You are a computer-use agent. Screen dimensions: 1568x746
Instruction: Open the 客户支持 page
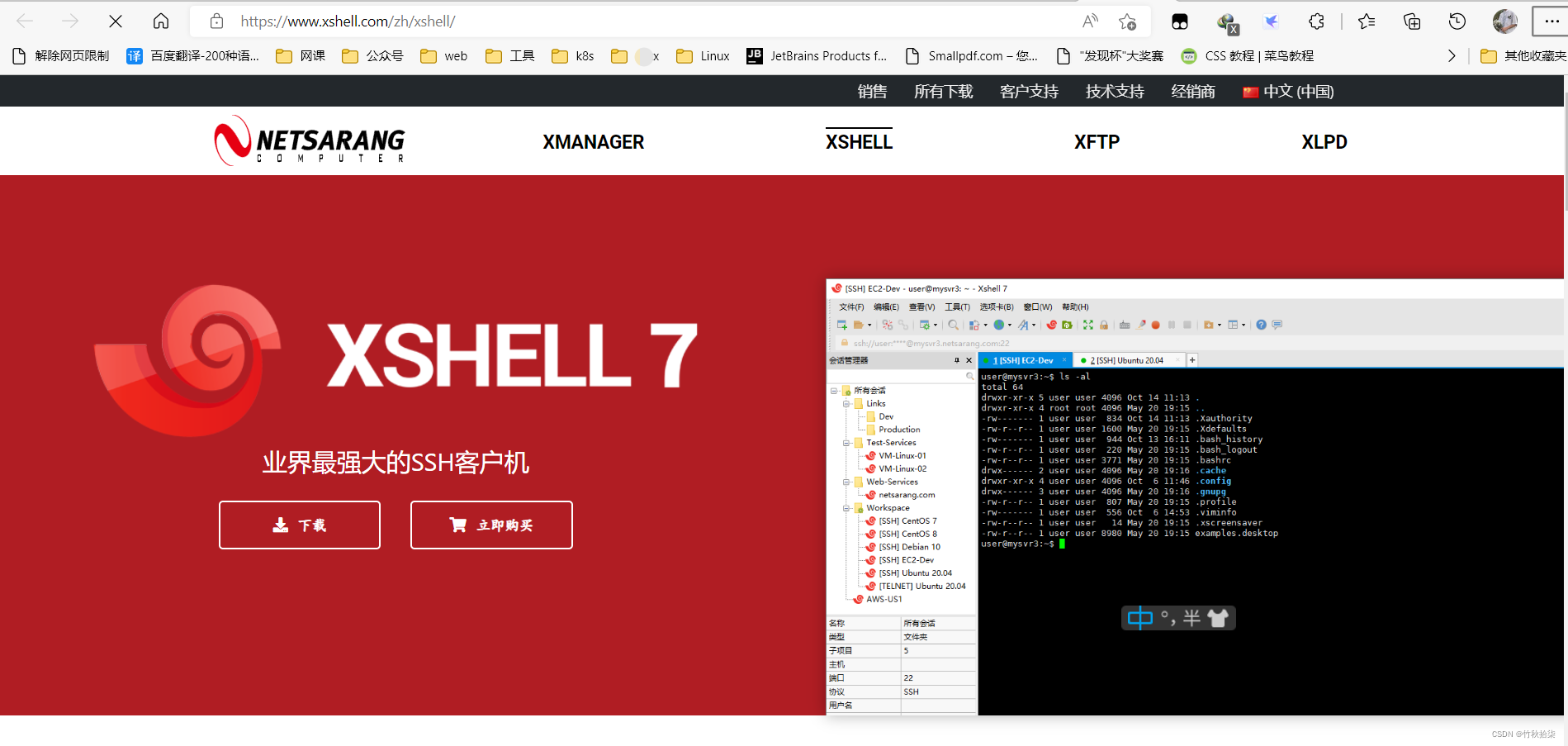[1029, 92]
